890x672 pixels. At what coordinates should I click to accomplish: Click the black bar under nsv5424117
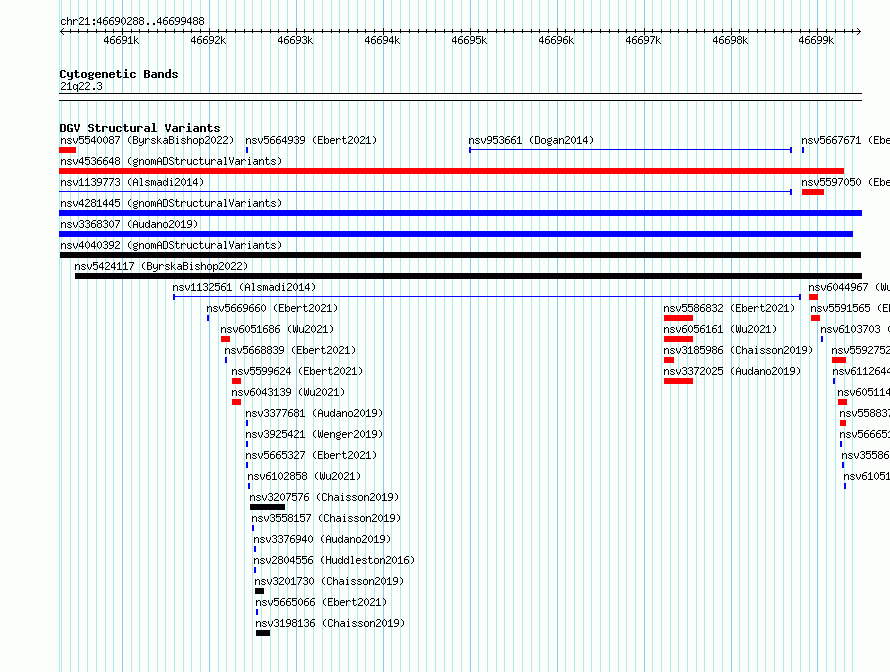[x=468, y=276]
